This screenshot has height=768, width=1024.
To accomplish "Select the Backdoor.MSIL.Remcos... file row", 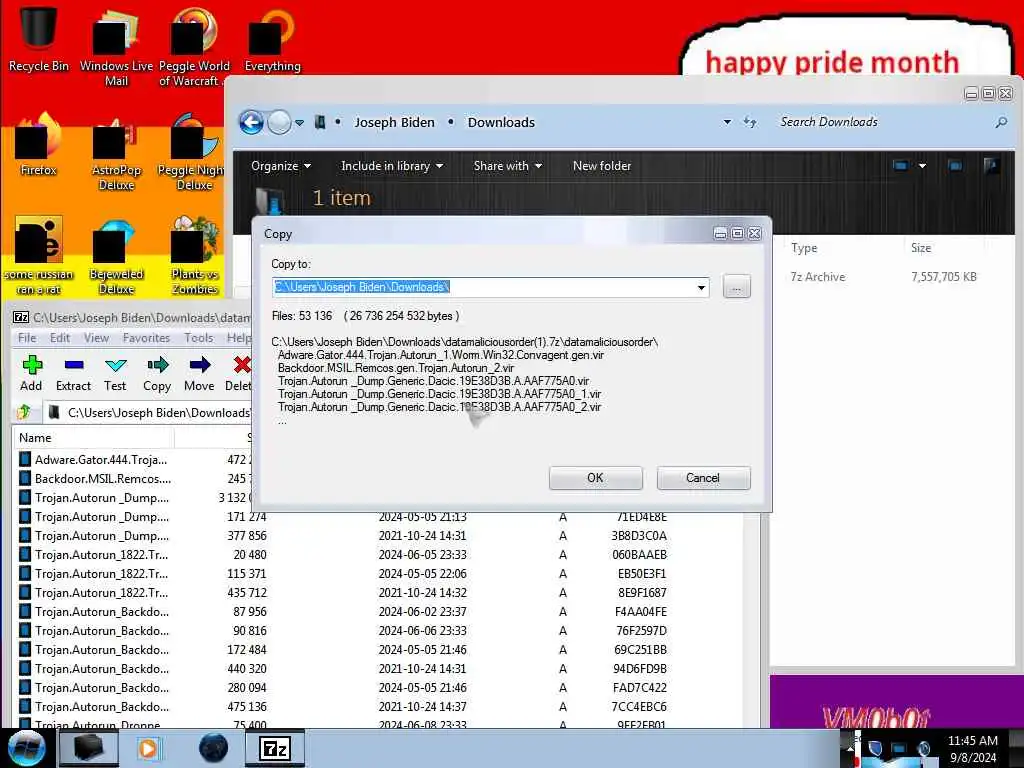I will point(133,479).
